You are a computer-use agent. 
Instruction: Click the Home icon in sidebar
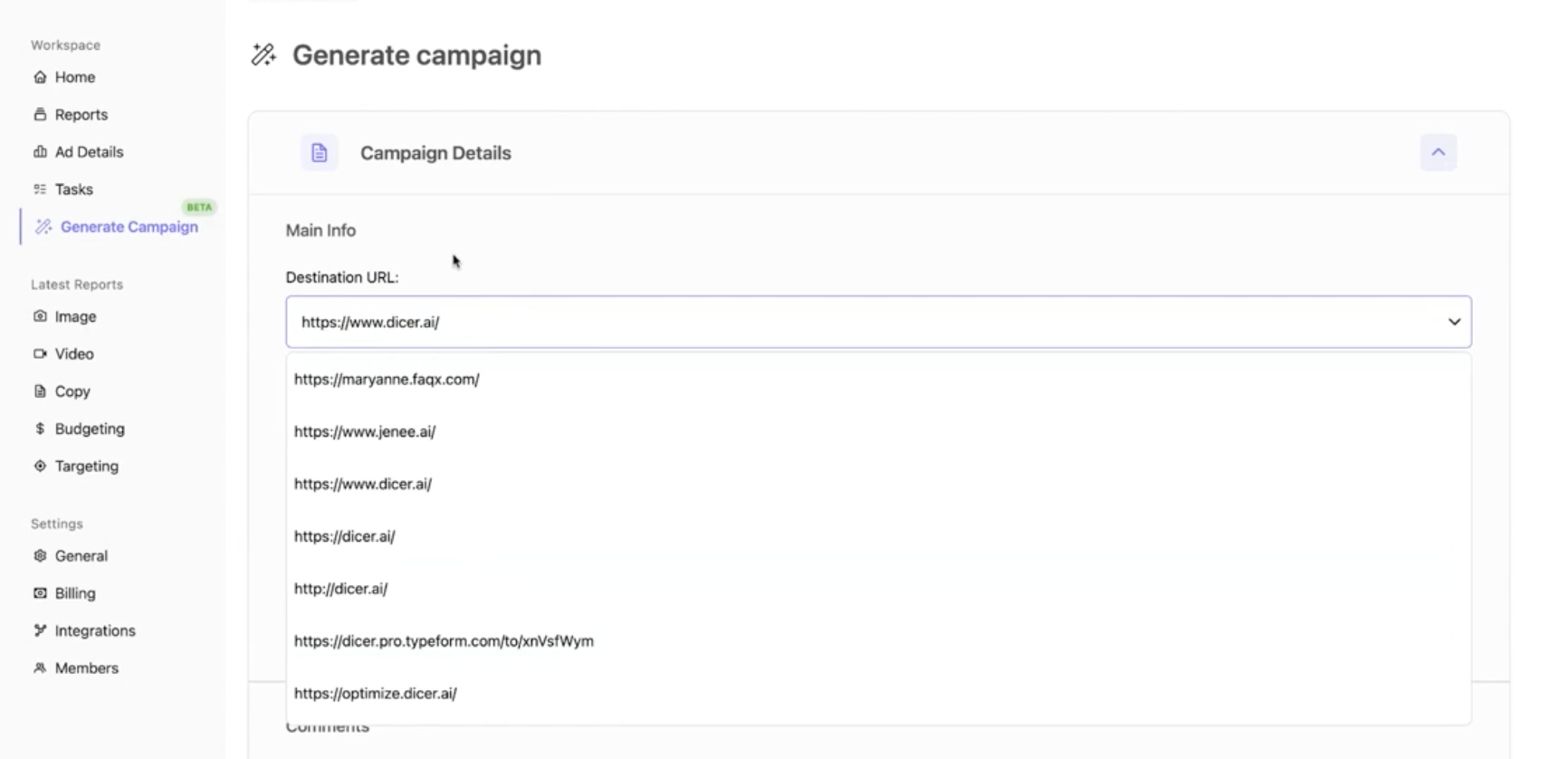click(x=40, y=77)
